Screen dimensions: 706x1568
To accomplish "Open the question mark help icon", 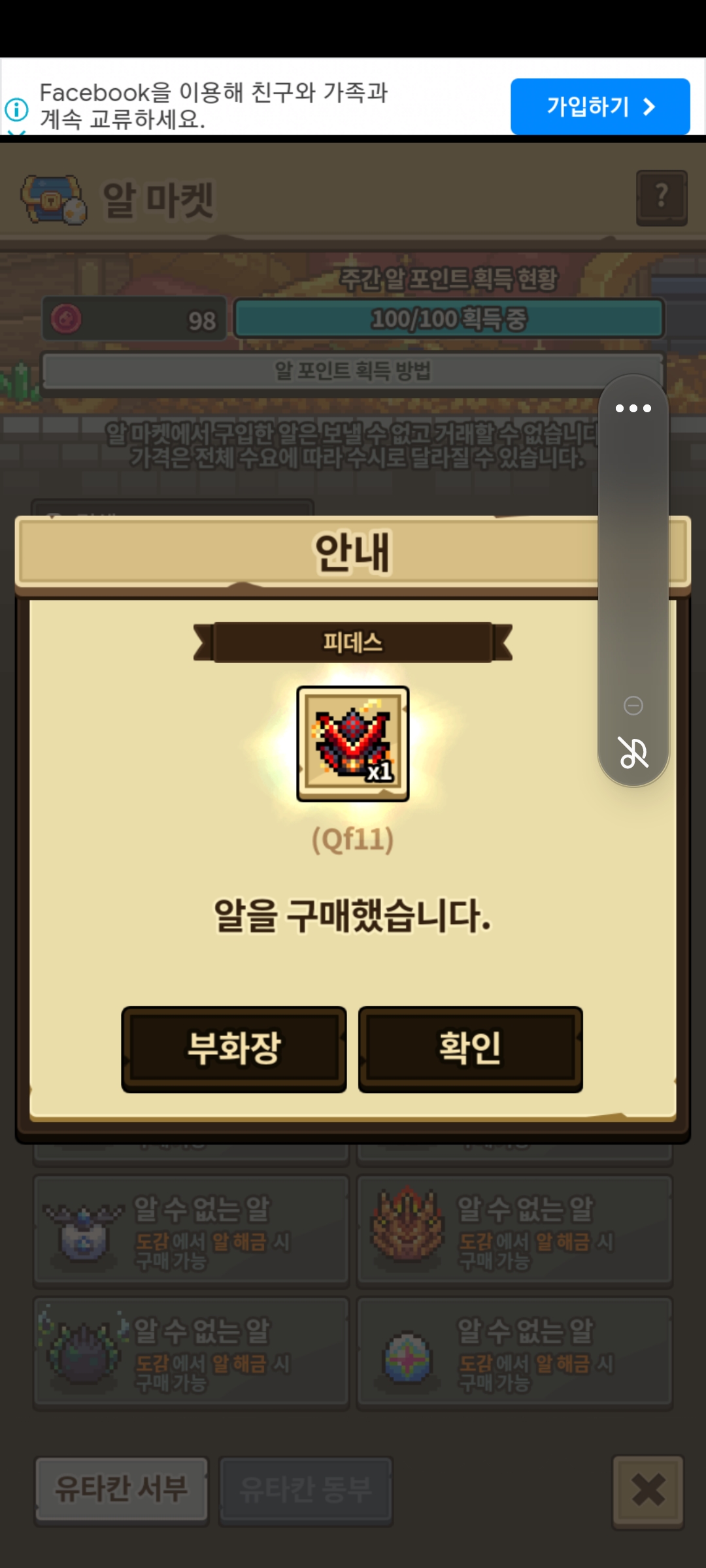I will pyautogui.click(x=662, y=198).
